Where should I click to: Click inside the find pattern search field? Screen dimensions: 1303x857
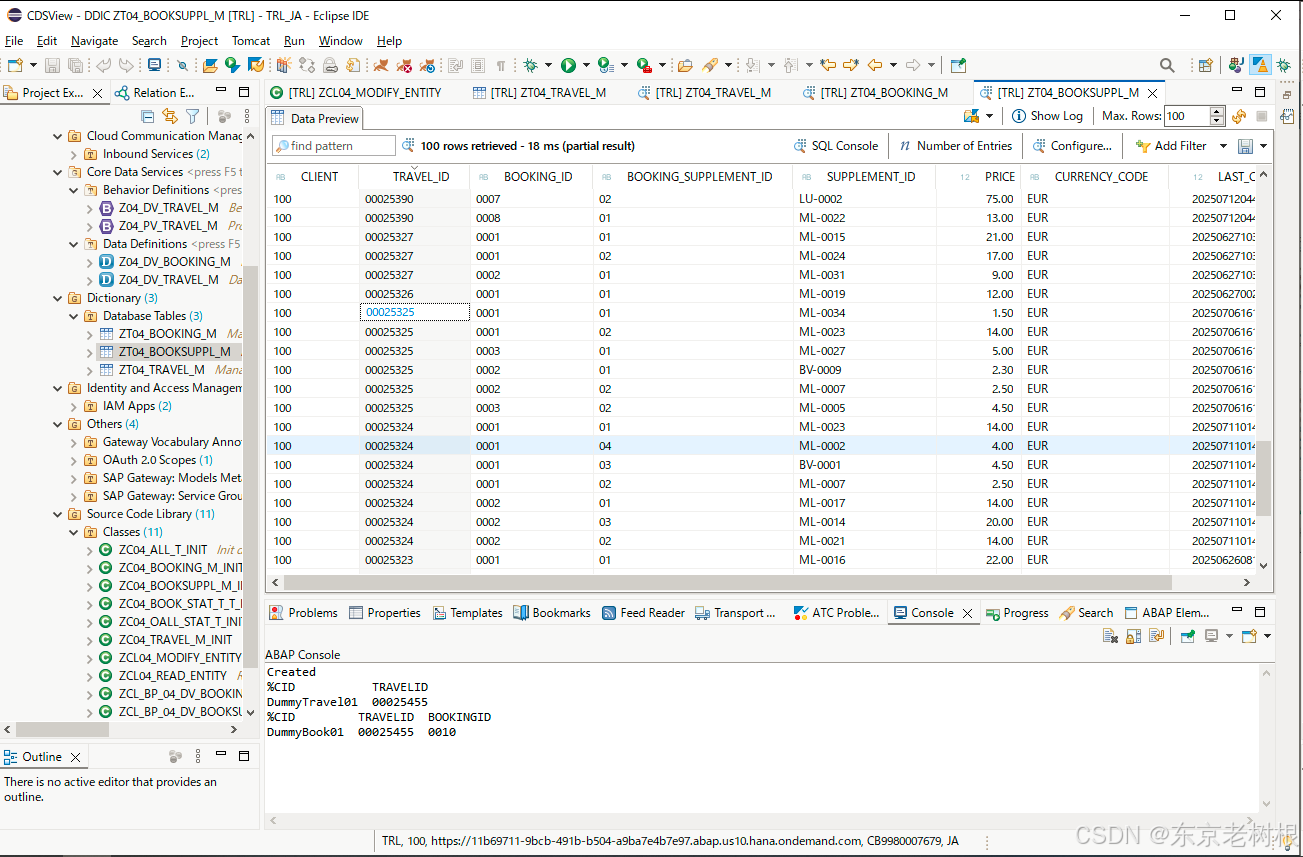click(x=333, y=145)
